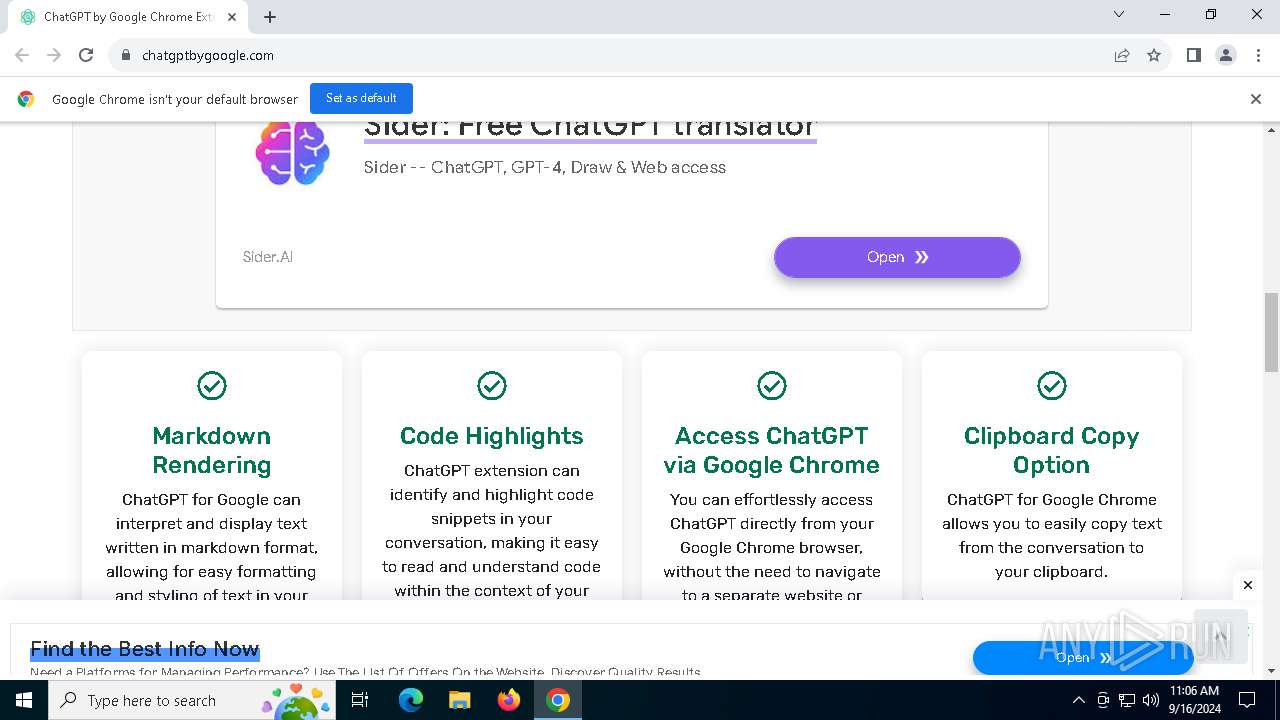Viewport: 1280px width, 720px height.
Task: Open the Find the Best Info Now ad
Action: pyautogui.click(x=145, y=649)
